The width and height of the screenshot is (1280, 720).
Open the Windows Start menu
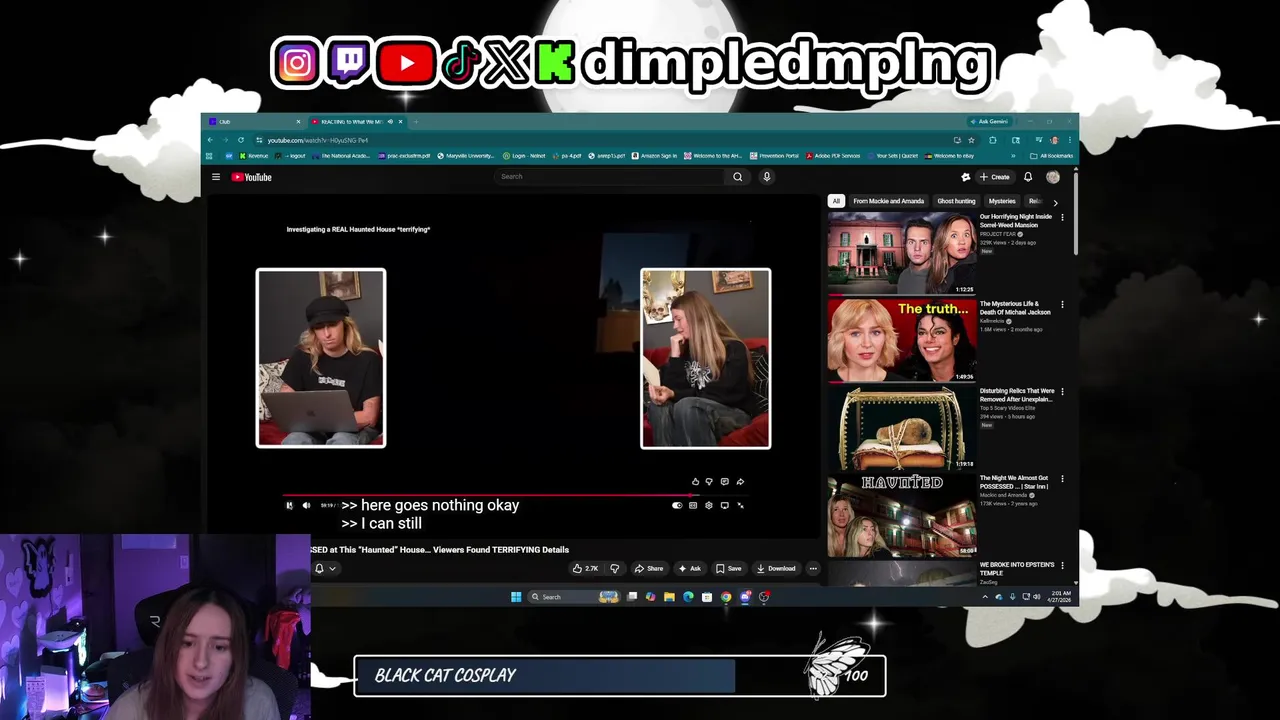coord(516,597)
